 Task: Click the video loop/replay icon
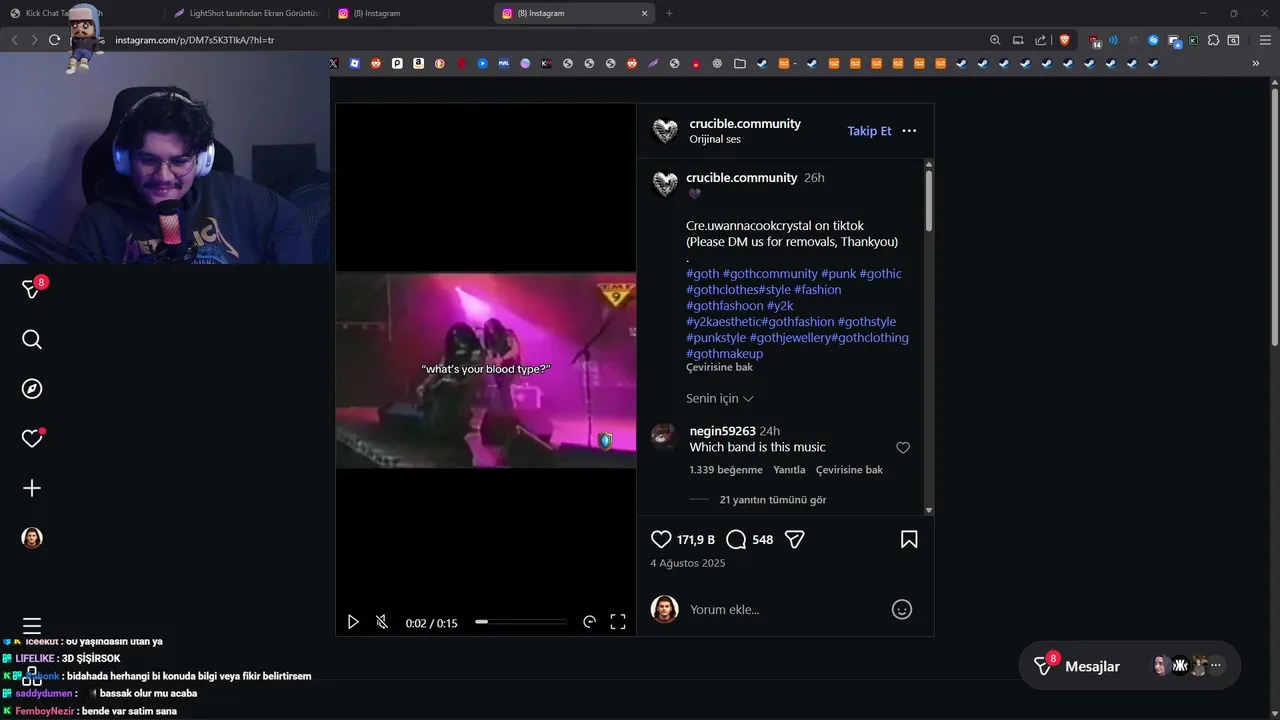point(589,622)
